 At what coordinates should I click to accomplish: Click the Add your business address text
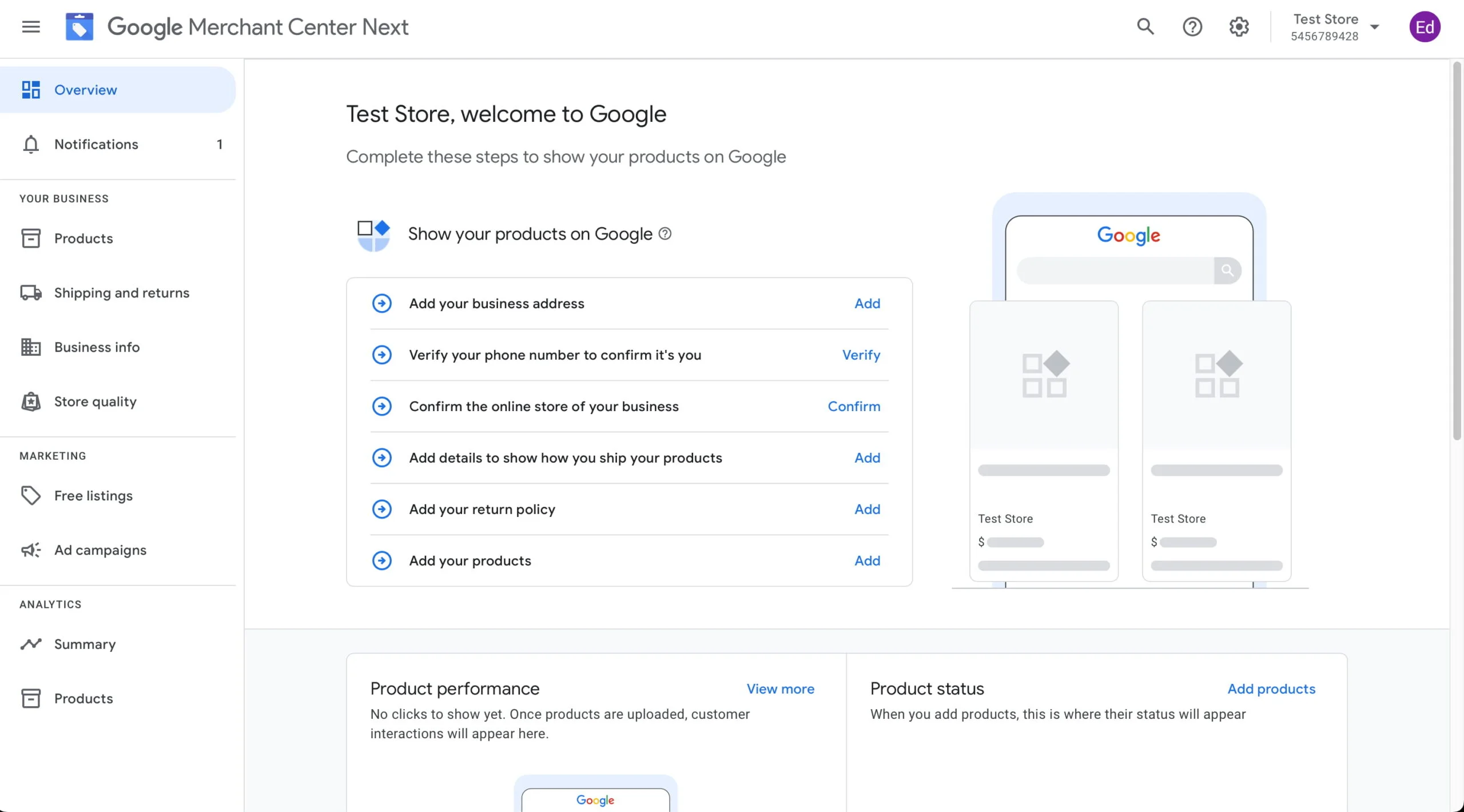496,304
